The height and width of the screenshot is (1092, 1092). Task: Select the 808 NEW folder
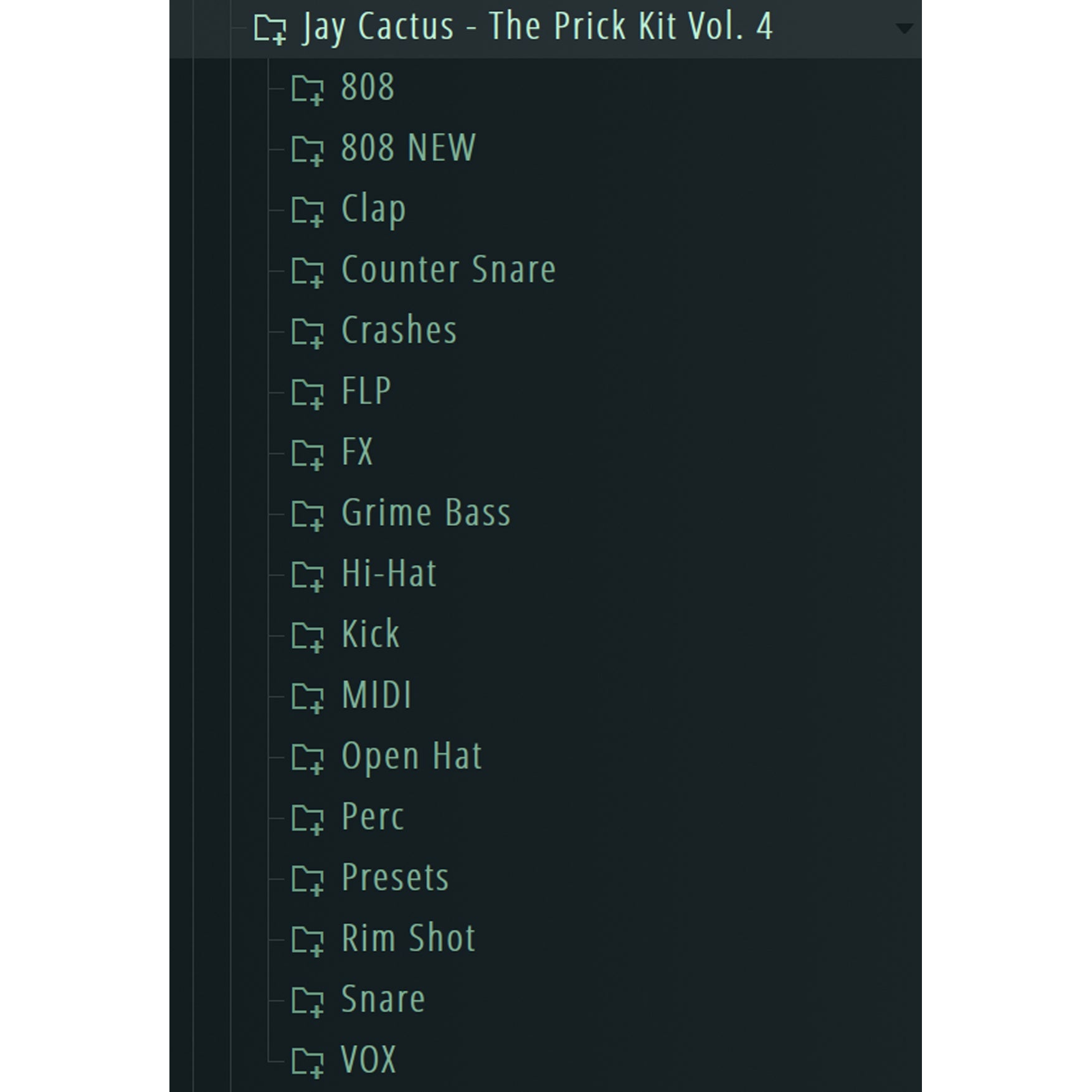coord(408,148)
